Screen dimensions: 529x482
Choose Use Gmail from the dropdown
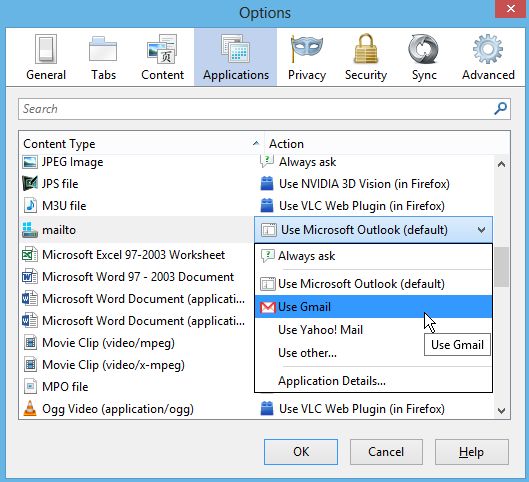[x=373, y=307]
